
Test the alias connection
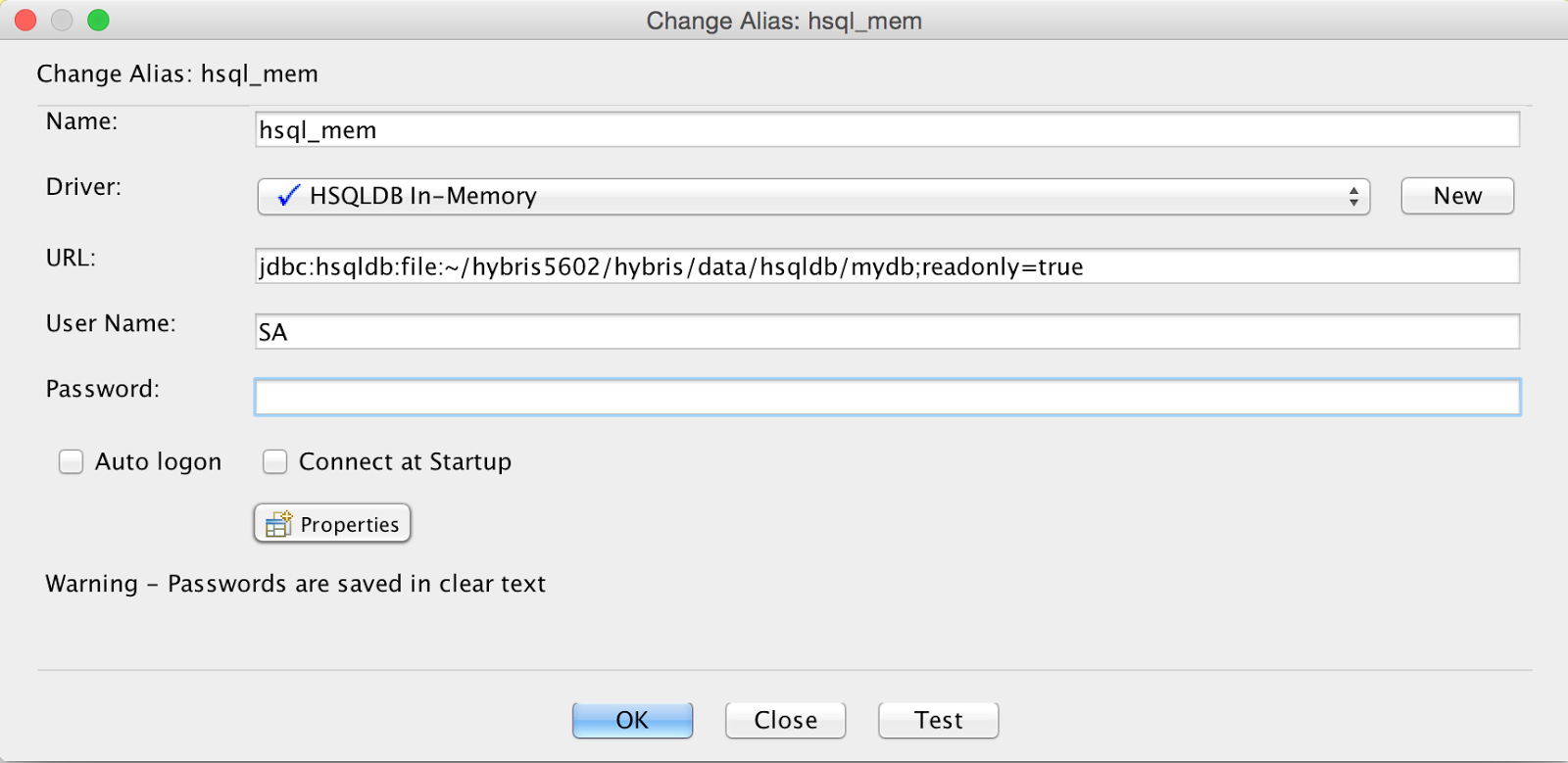tap(938, 720)
